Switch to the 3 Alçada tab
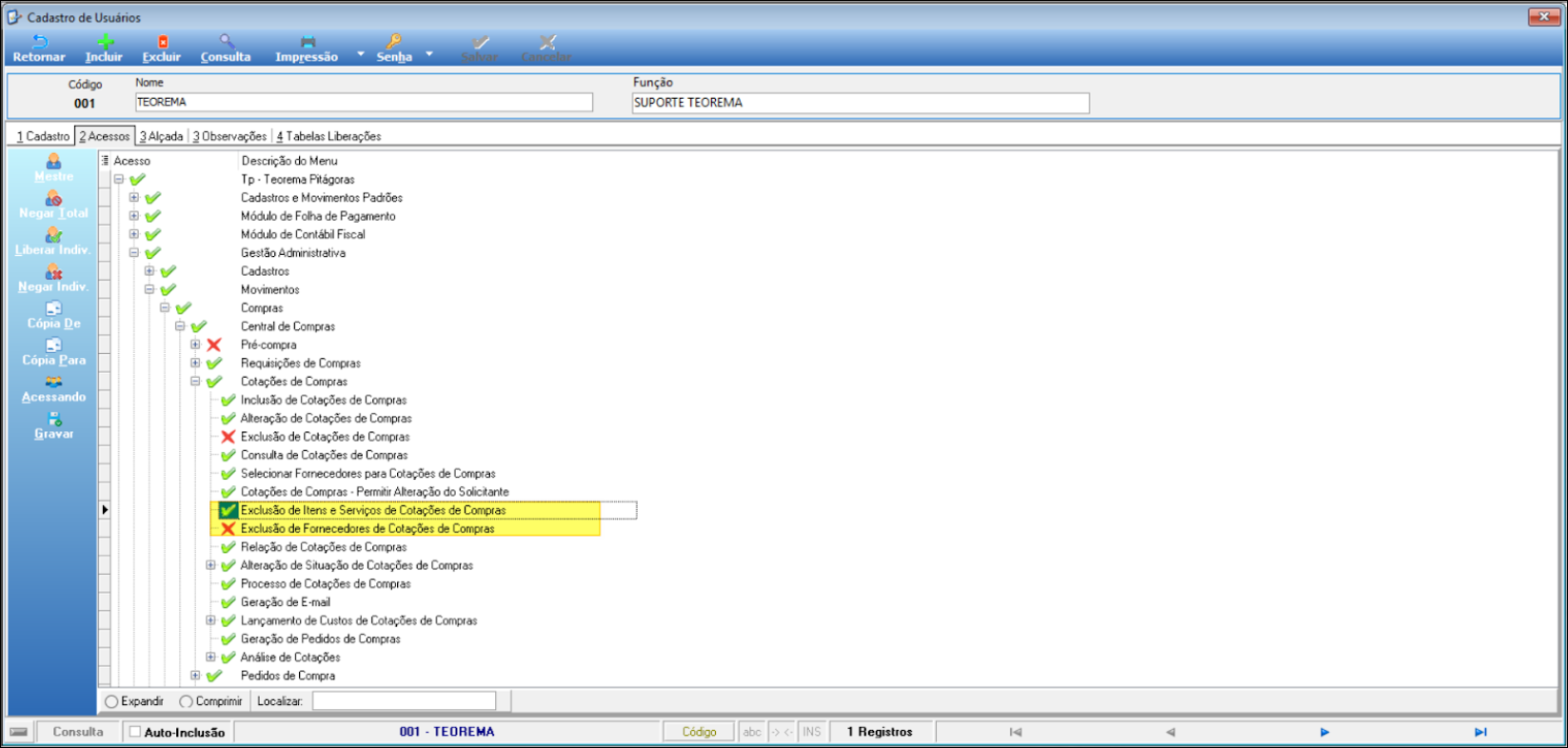Screen dimensions: 1568x748 click(162, 136)
